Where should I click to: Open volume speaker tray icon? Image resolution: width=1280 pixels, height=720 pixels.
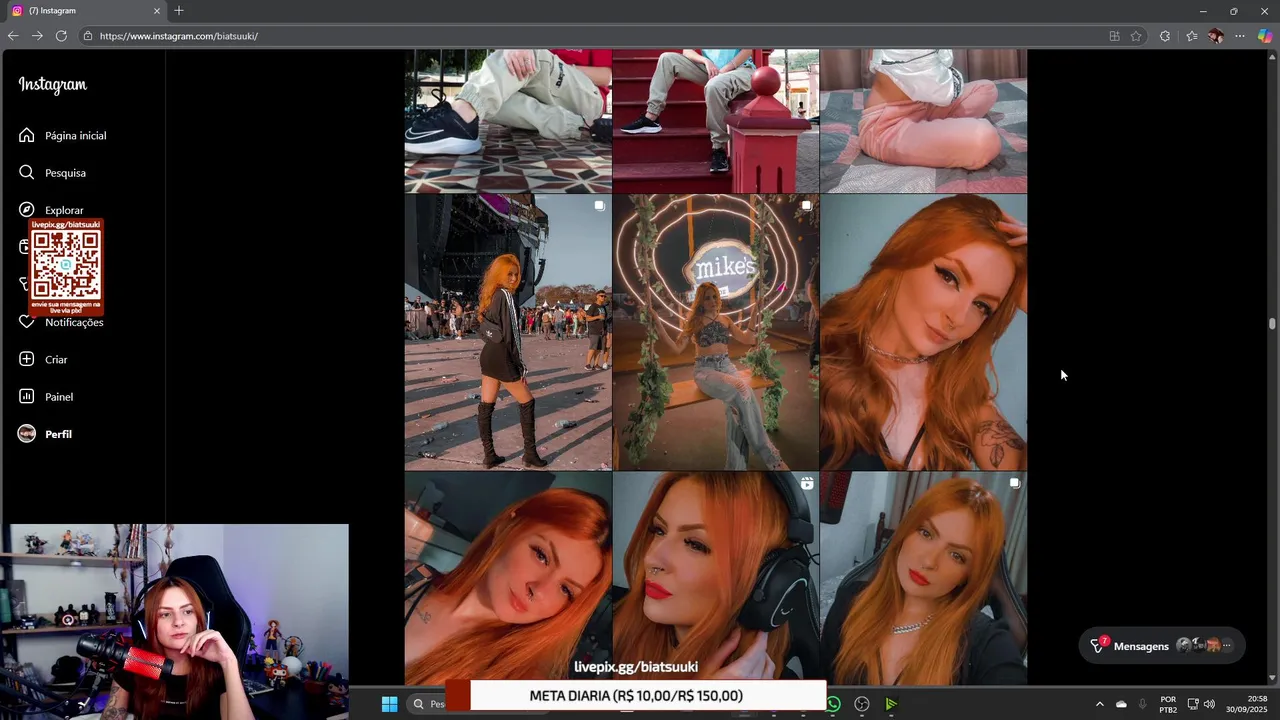(x=1209, y=704)
